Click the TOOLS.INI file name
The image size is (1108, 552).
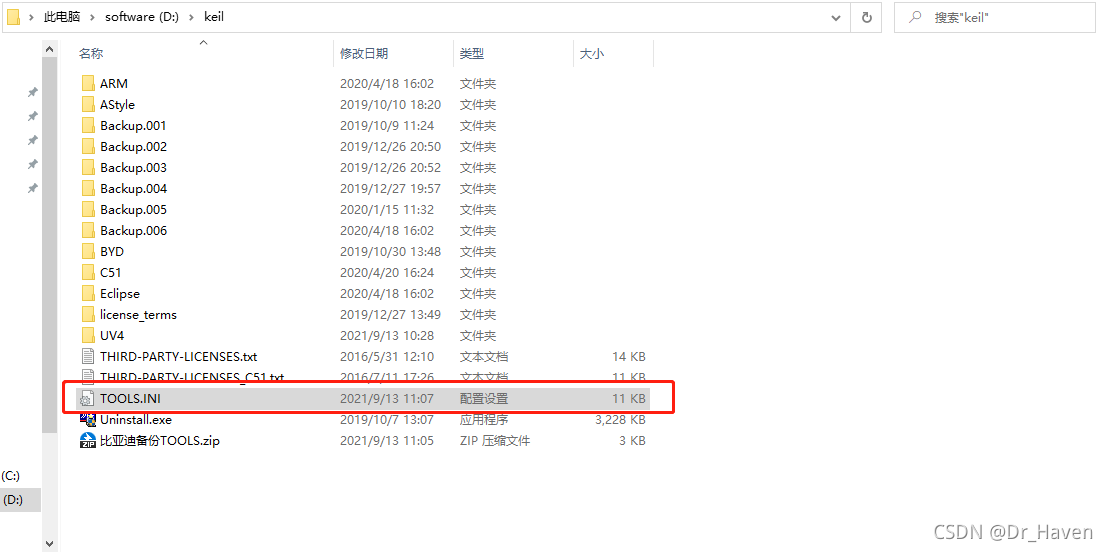pyautogui.click(x=130, y=399)
